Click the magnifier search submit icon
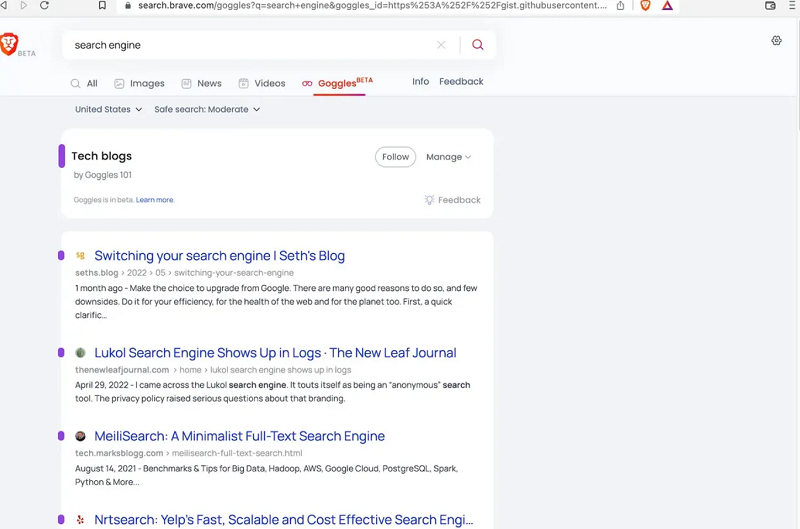 pos(478,45)
